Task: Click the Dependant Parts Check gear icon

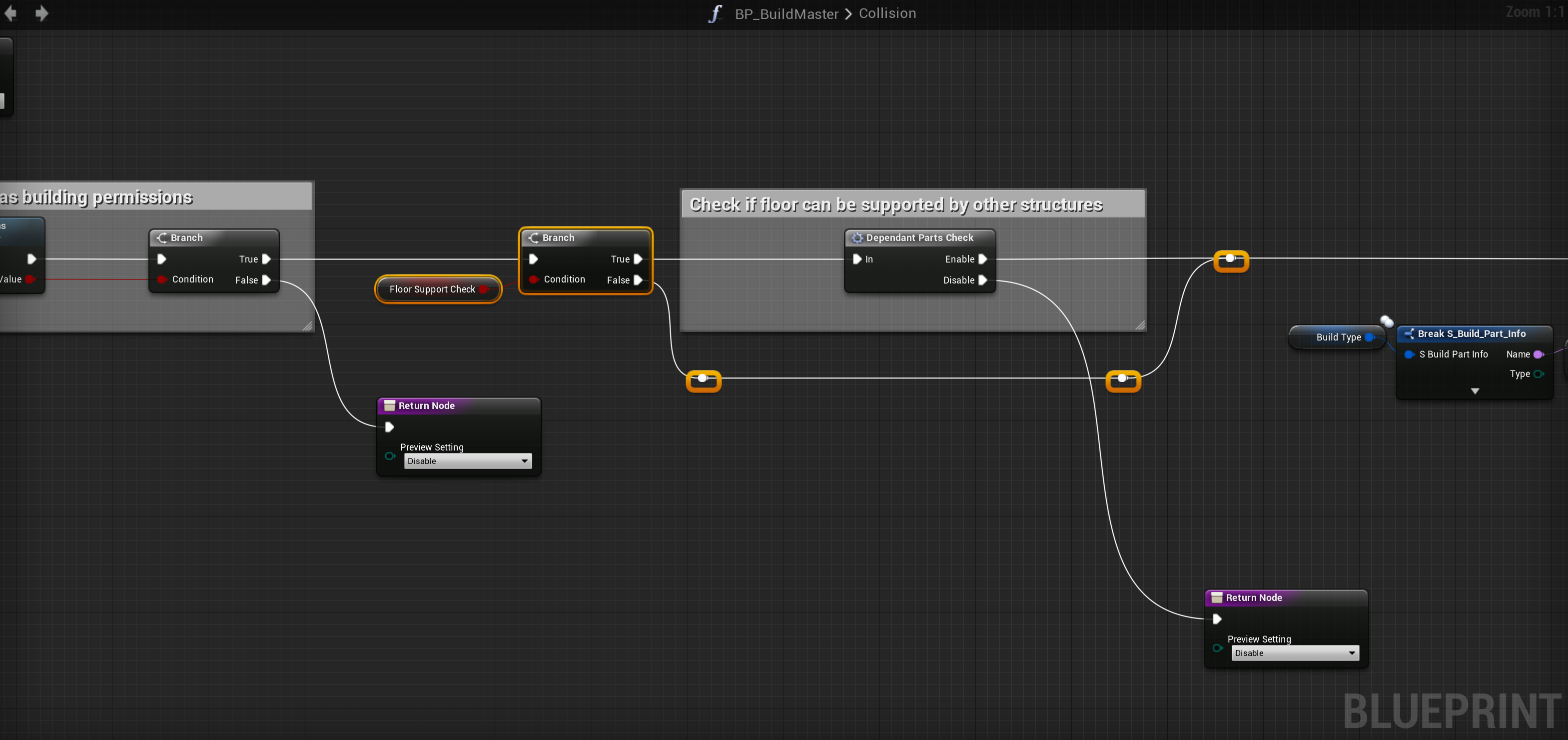Action: click(x=857, y=238)
